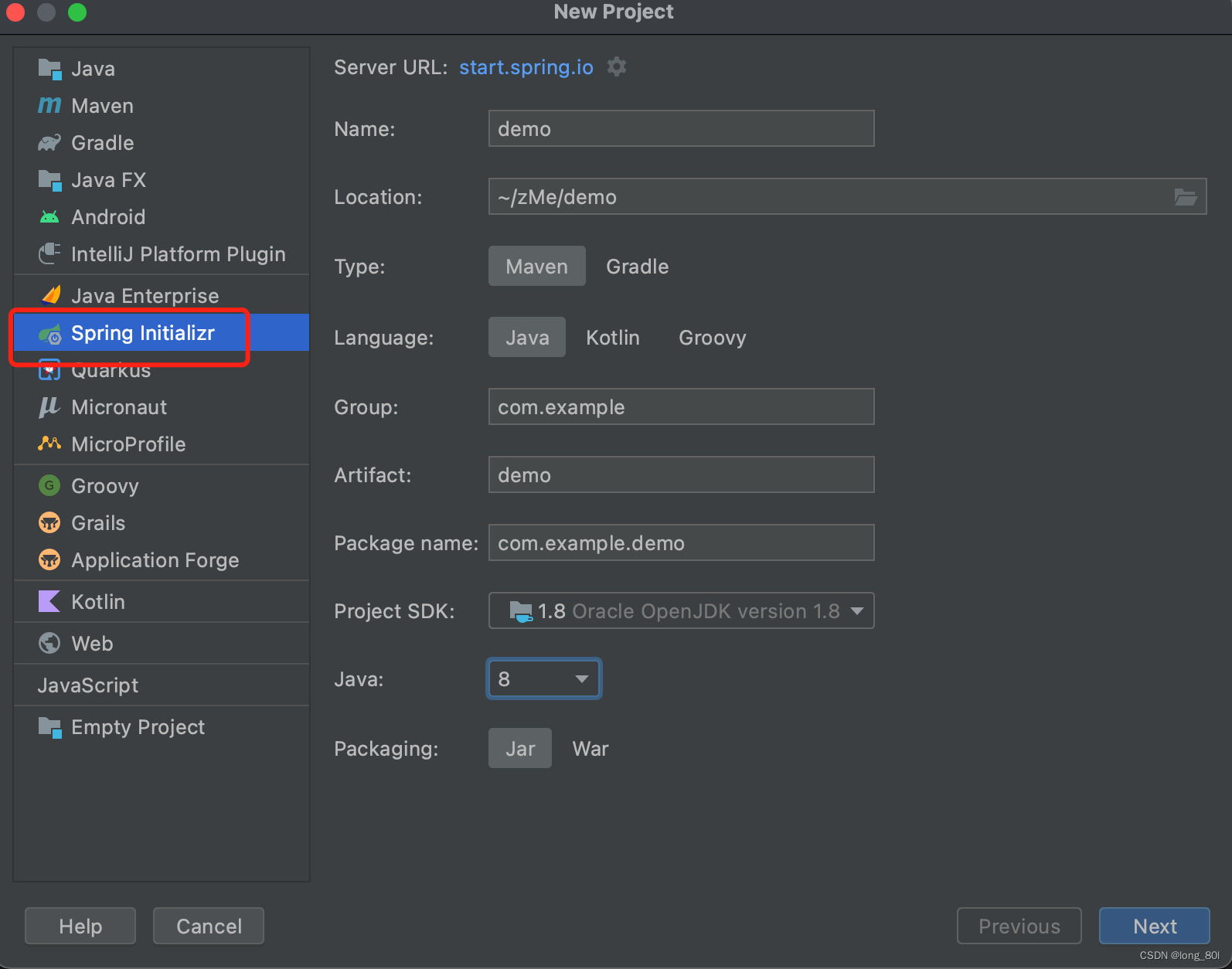Click the Kotlin K icon
Viewport: 1232px width, 969px height.
click(49, 601)
